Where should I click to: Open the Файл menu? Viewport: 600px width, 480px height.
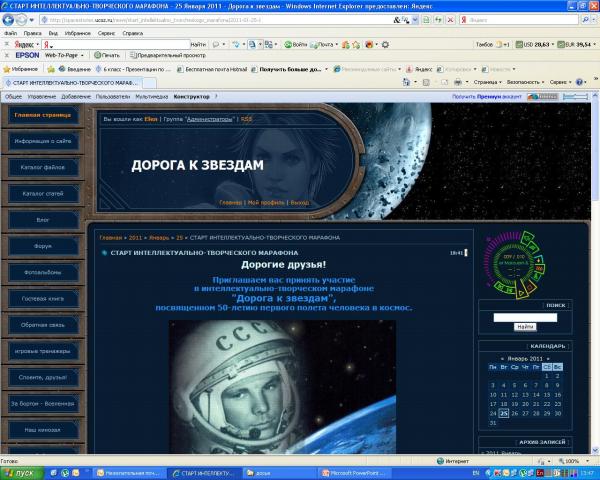point(11,33)
